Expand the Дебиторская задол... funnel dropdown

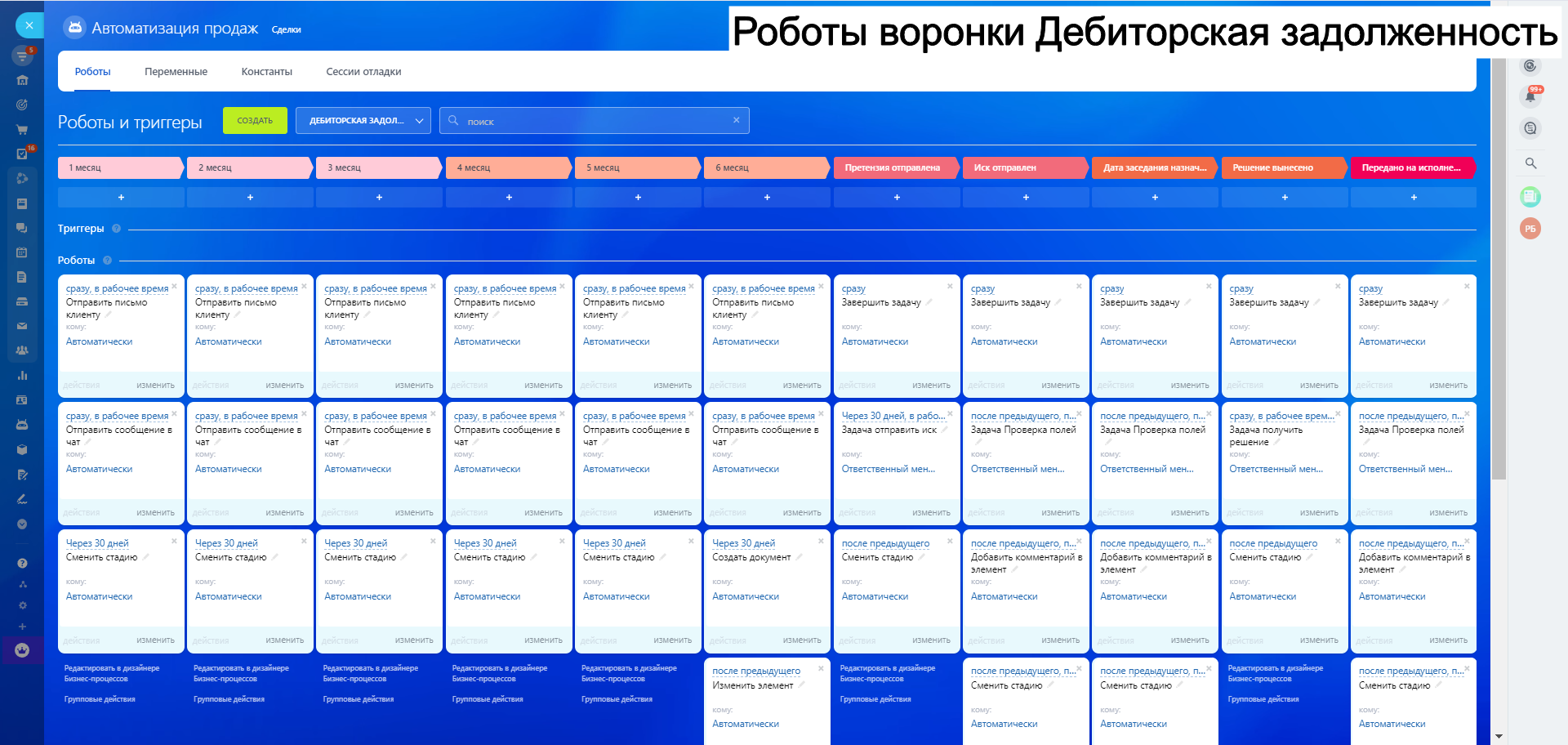click(x=363, y=121)
